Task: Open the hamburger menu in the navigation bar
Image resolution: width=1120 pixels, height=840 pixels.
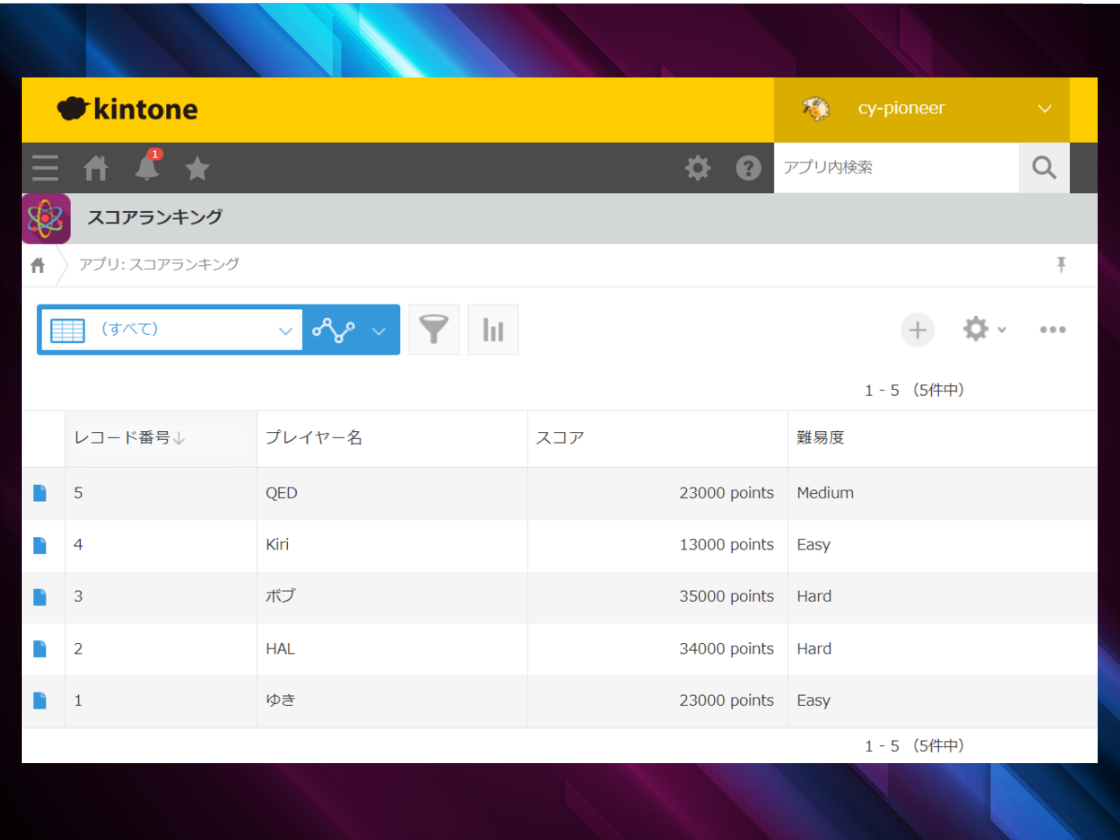Action: click(45, 168)
